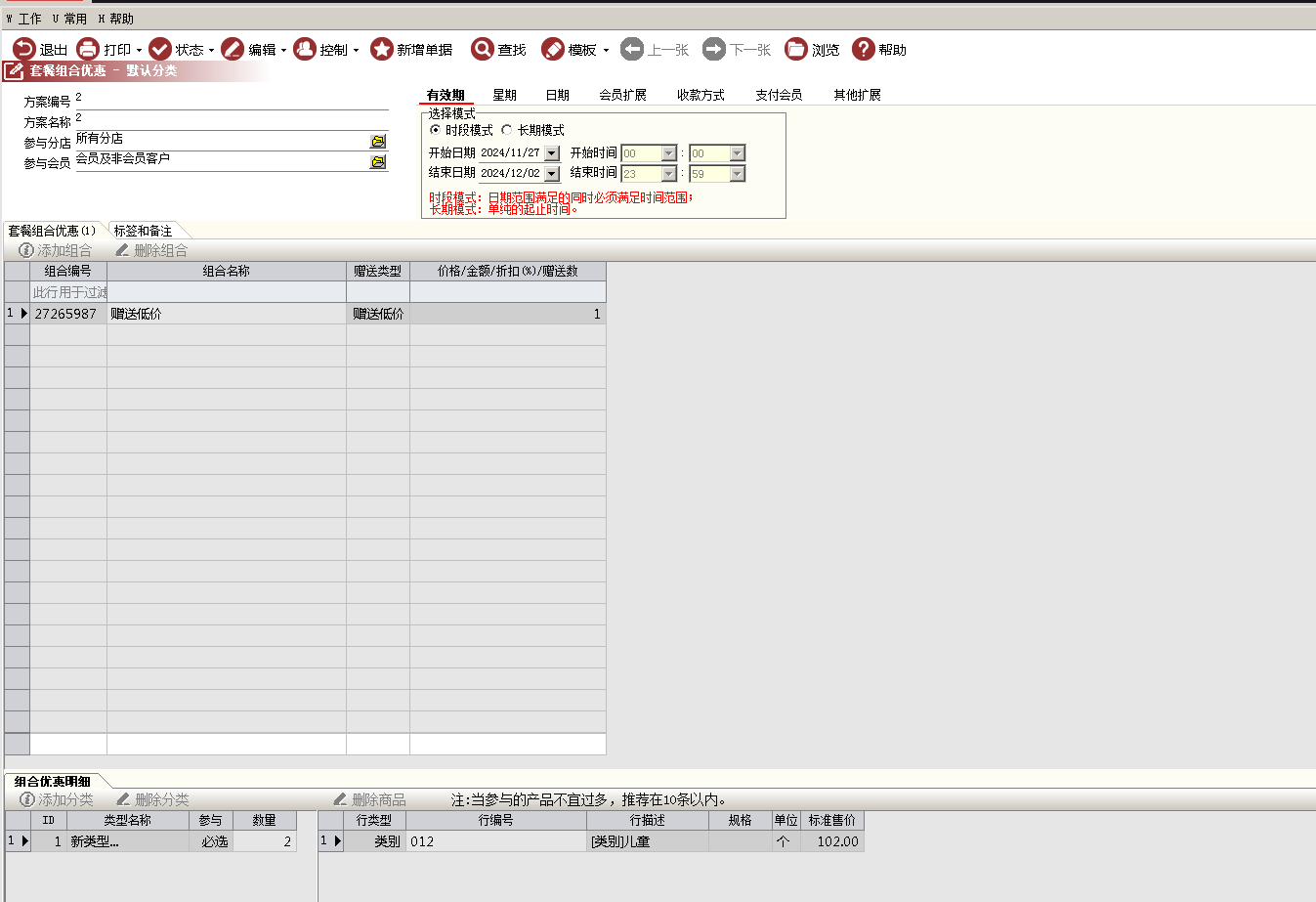The height and width of the screenshot is (902, 1316).
Task: Open the 参与分店 browse folder icon
Action: (378, 142)
